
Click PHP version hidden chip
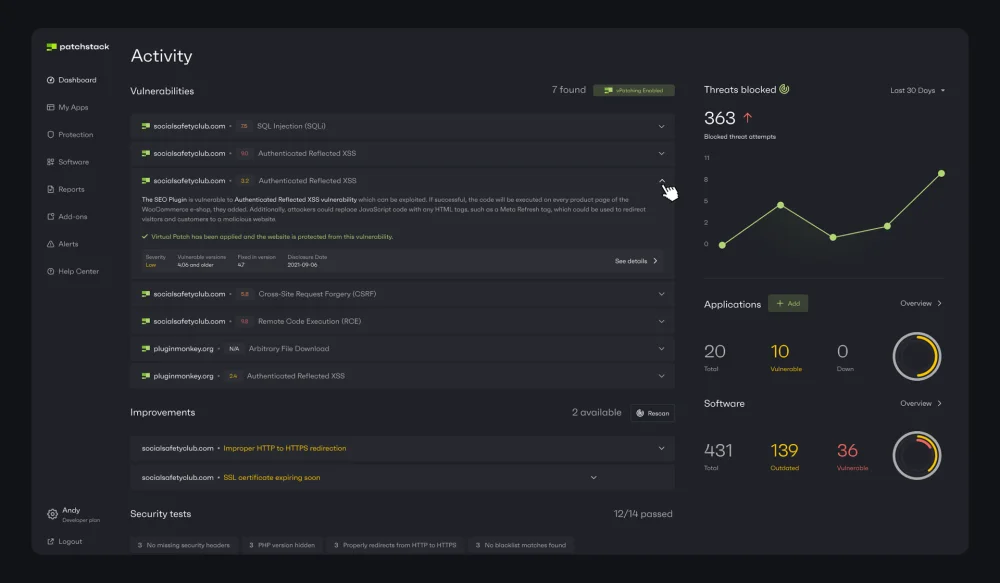pos(282,545)
